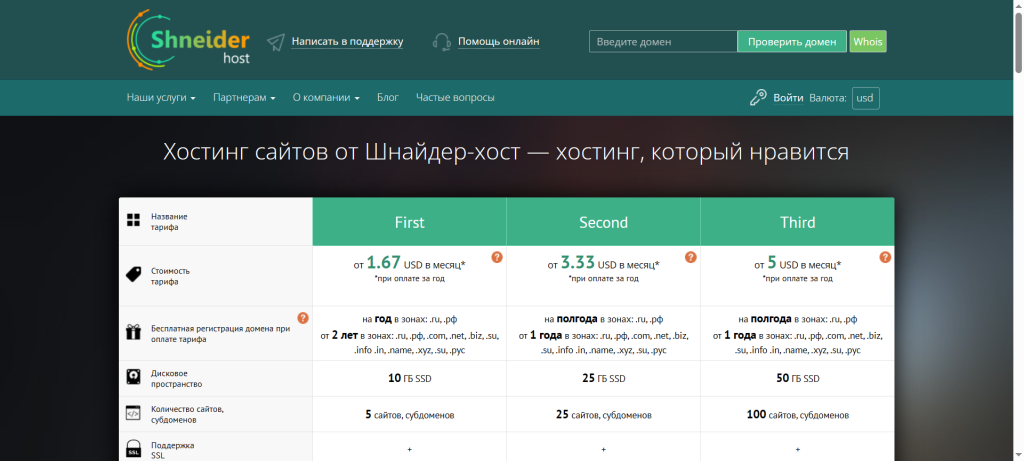
Task: Click the headset online help icon
Action: click(442, 42)
